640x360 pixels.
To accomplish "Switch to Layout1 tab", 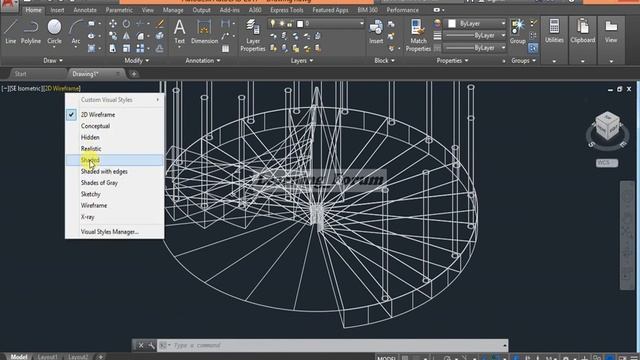I will click(x=48, y=357).
